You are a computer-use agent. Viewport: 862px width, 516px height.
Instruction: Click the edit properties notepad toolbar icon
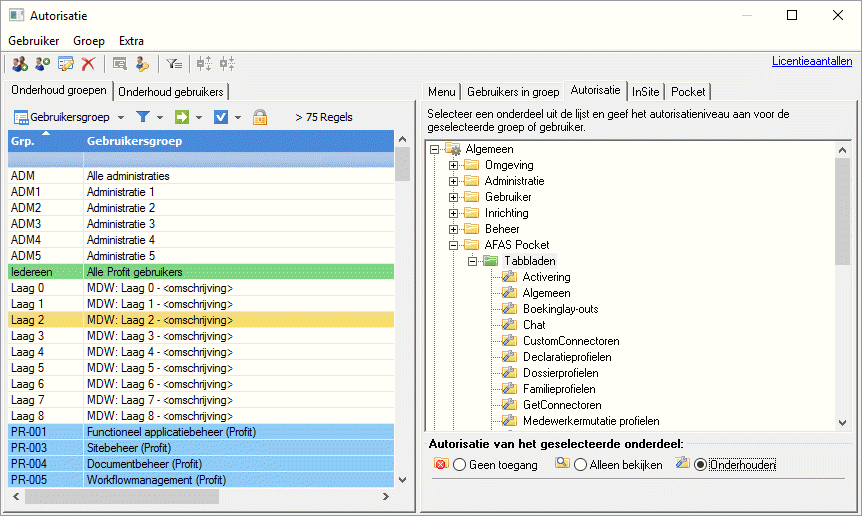[66, 64]
